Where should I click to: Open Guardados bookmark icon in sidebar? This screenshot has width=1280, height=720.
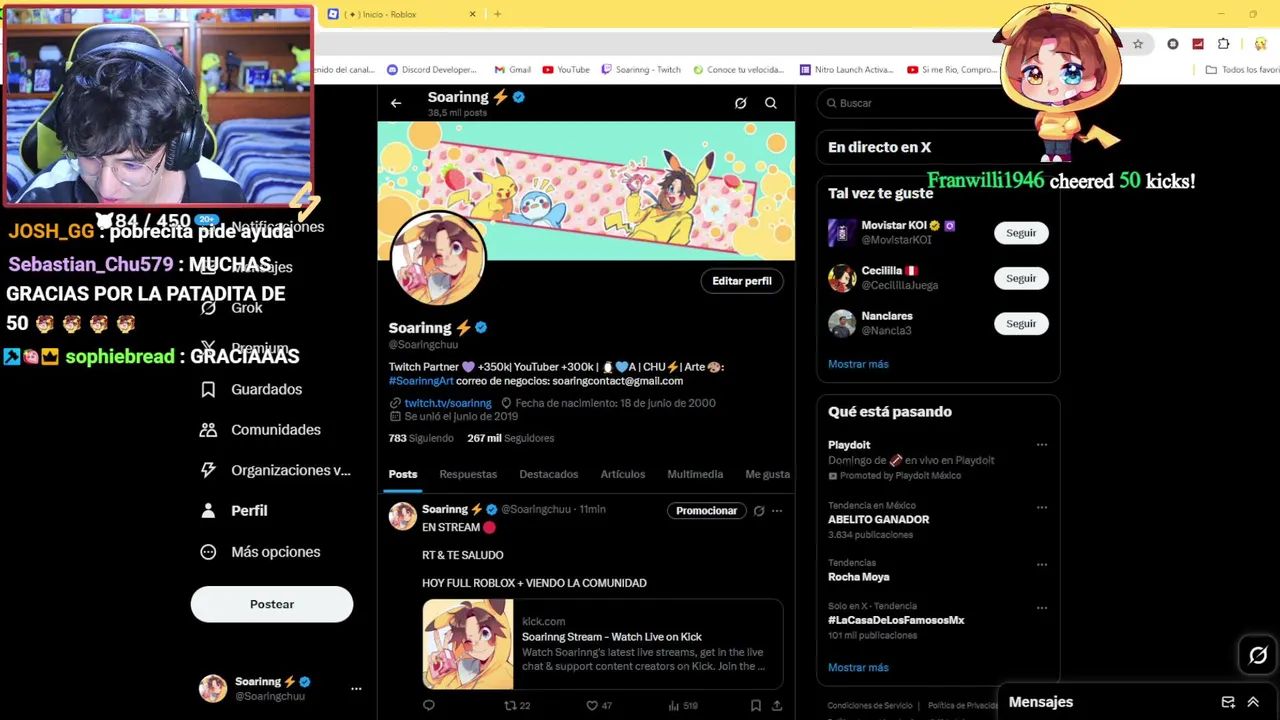tap(208, 389)
